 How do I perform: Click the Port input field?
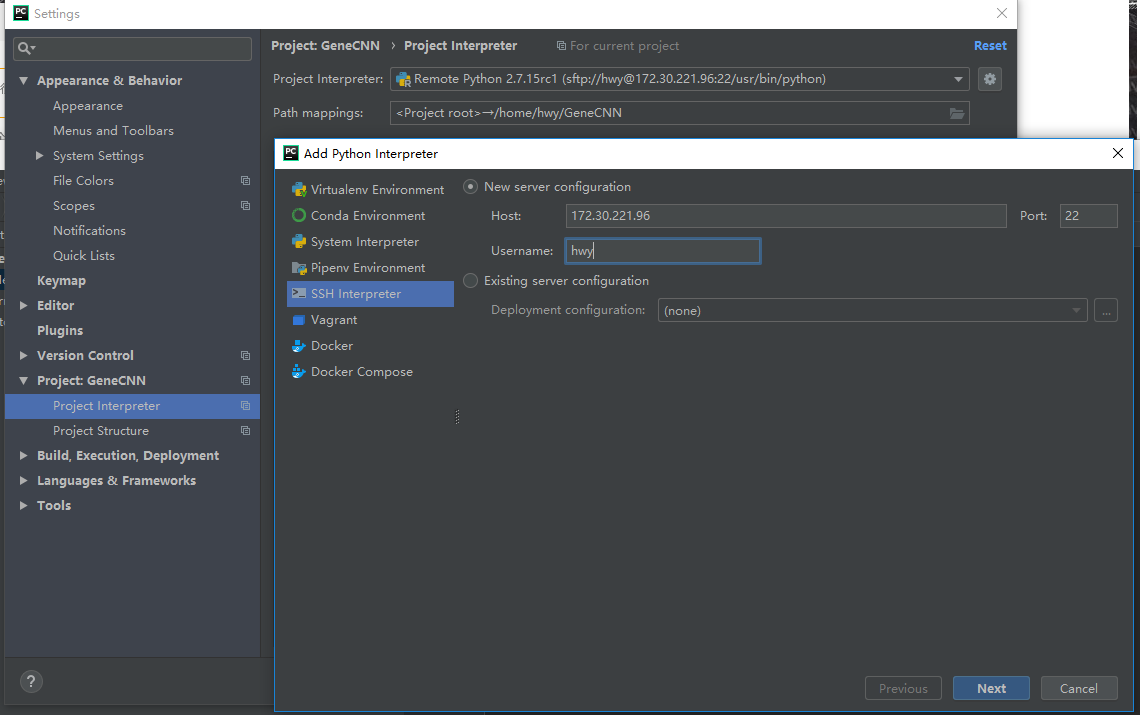click(1088, 216)
